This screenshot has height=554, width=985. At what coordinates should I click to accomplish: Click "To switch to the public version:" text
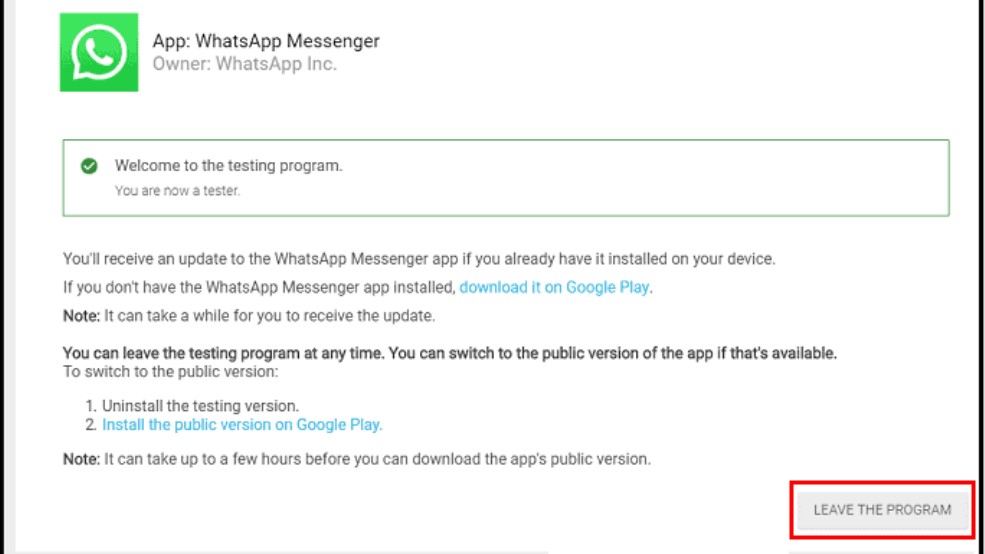170,372
